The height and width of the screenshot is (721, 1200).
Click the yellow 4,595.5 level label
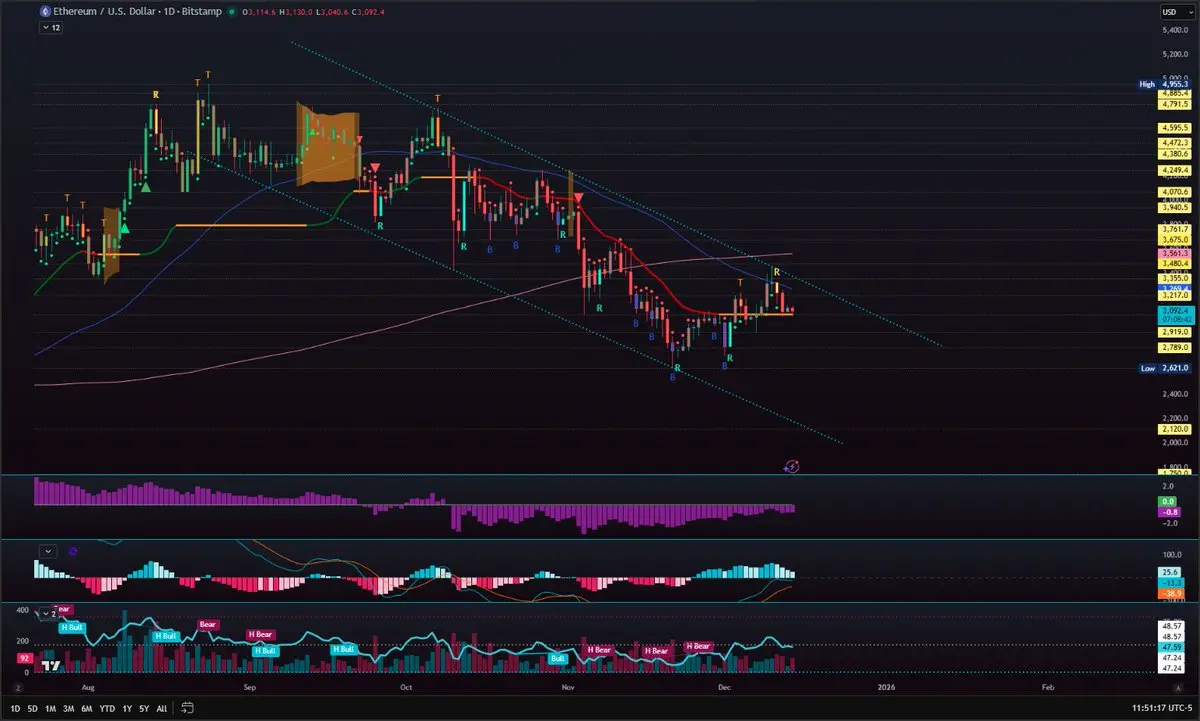pyautogui.click(x=1173, y=128)
